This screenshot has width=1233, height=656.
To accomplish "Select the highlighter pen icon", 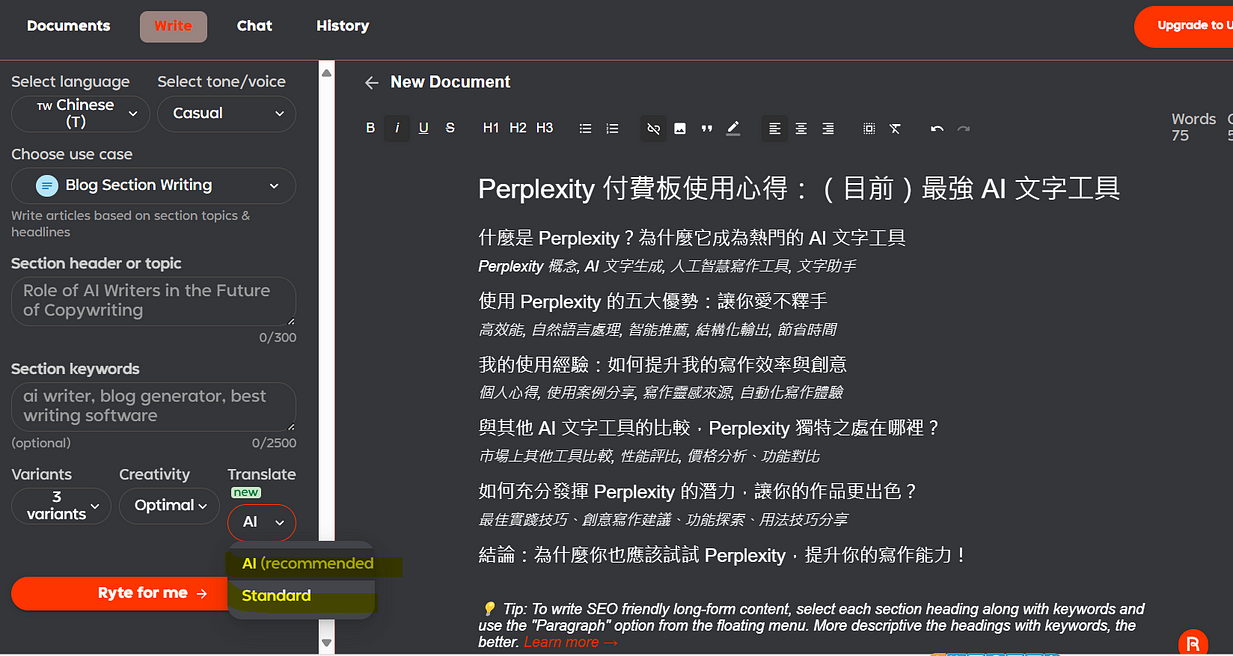I will (x=733, y=128).
